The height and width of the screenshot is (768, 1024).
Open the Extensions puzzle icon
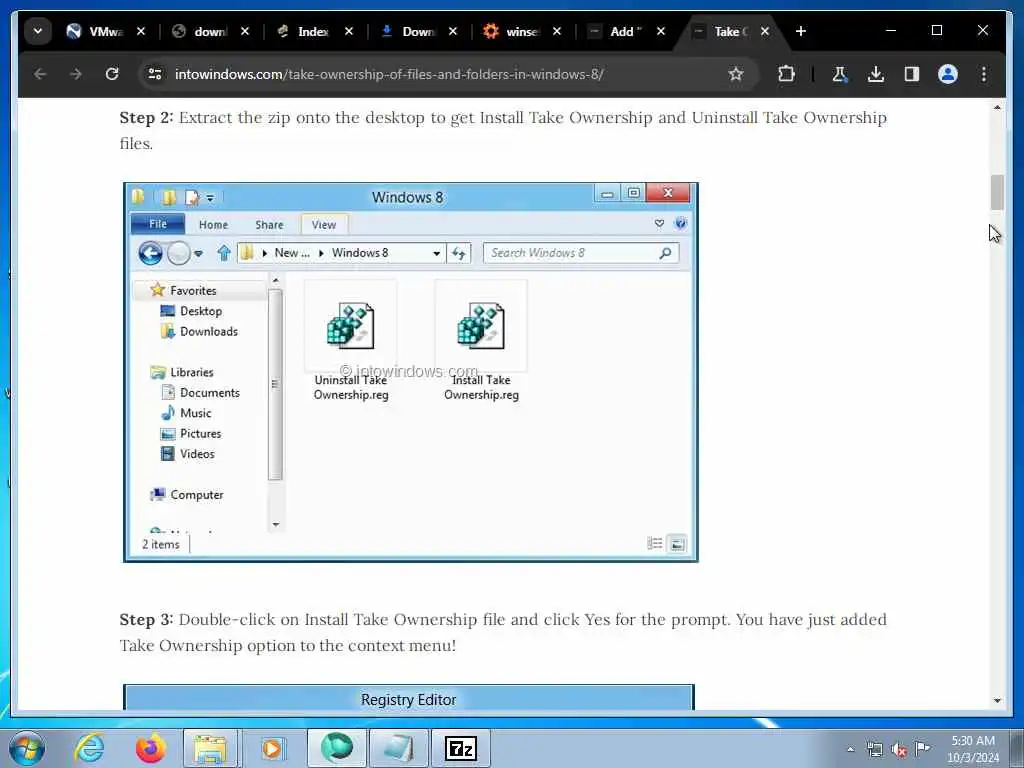[786, 74]
